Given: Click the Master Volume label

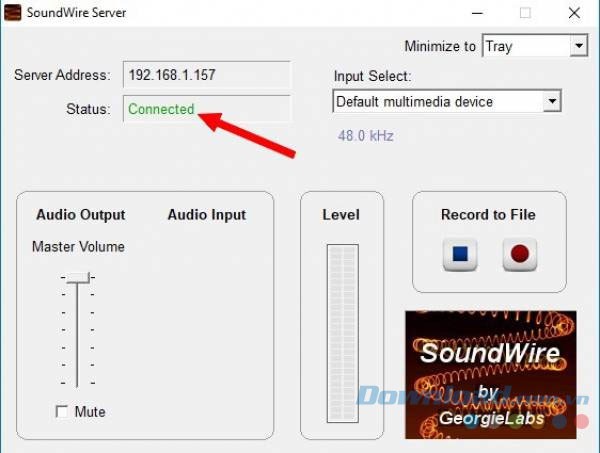Looking at the screenshot, I should [78, 247].
